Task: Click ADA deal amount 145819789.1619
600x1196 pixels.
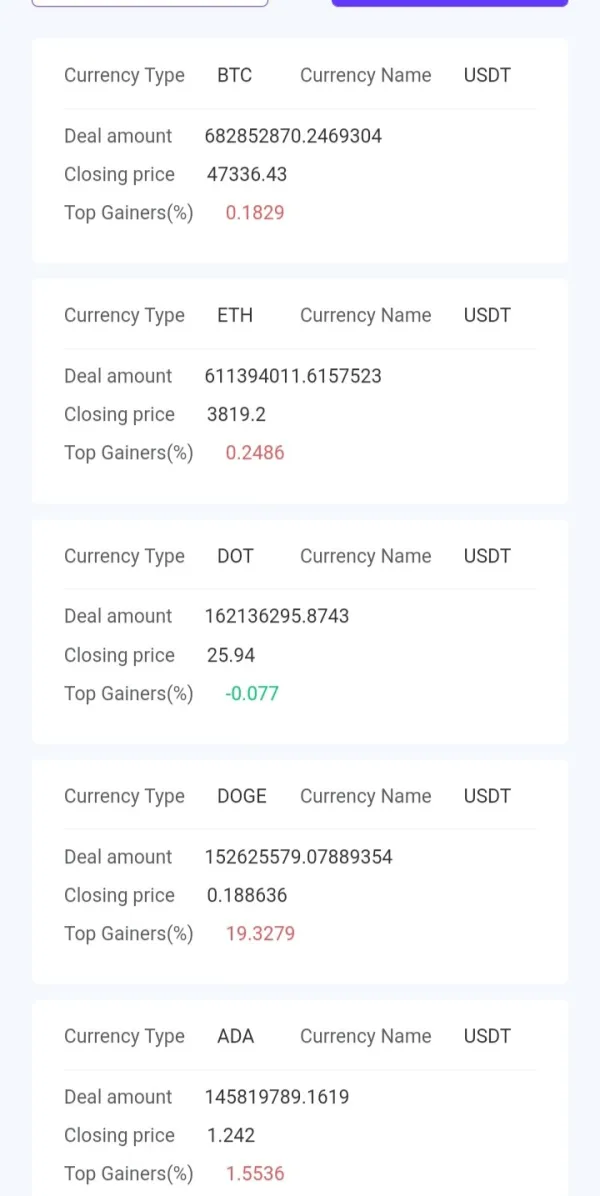Action: [277, 1097]
